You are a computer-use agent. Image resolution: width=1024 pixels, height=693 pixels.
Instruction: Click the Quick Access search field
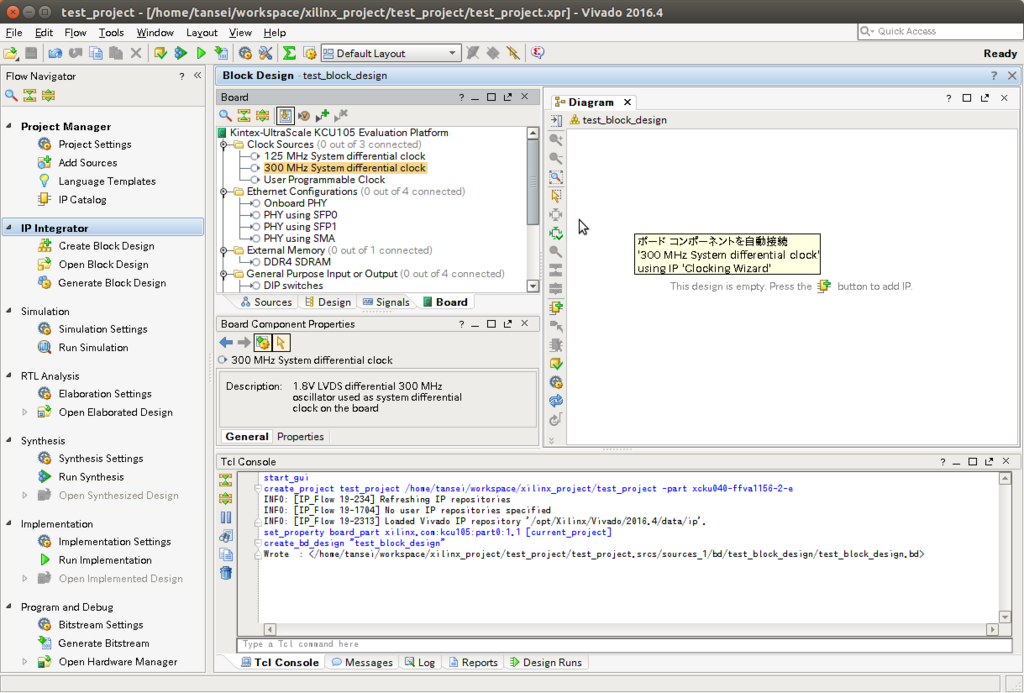940,31
